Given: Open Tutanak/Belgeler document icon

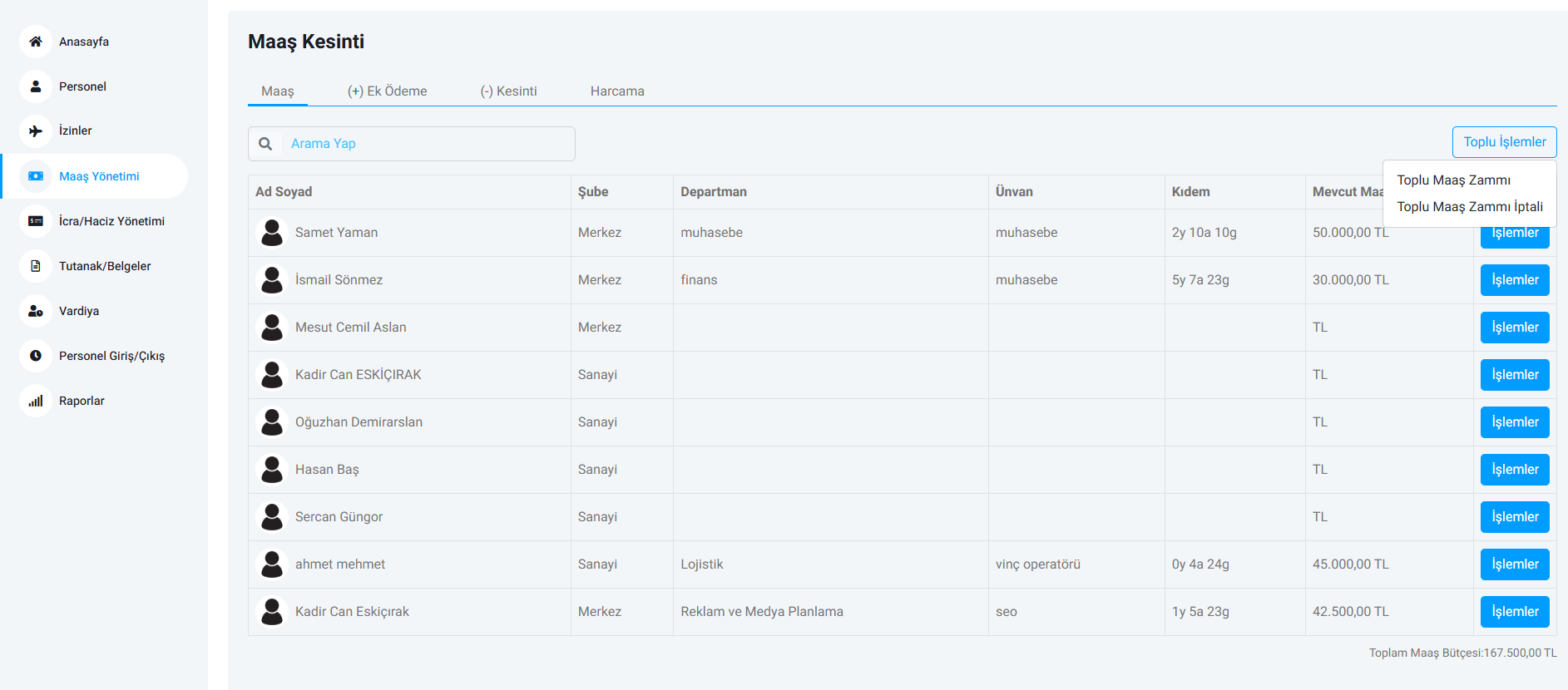Looking at the screenshot, I should [36, 266].
